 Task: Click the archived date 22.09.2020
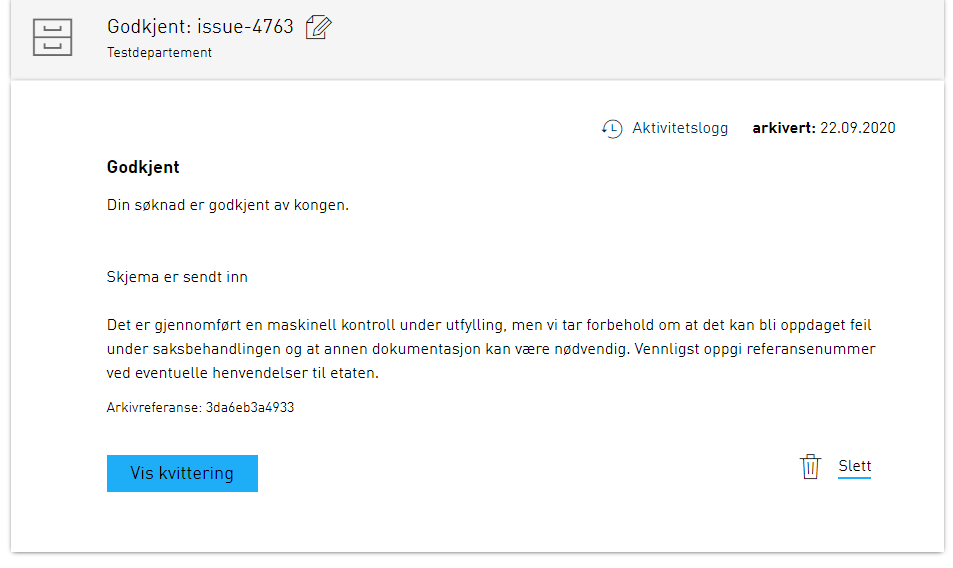click(x=857, y=128)
